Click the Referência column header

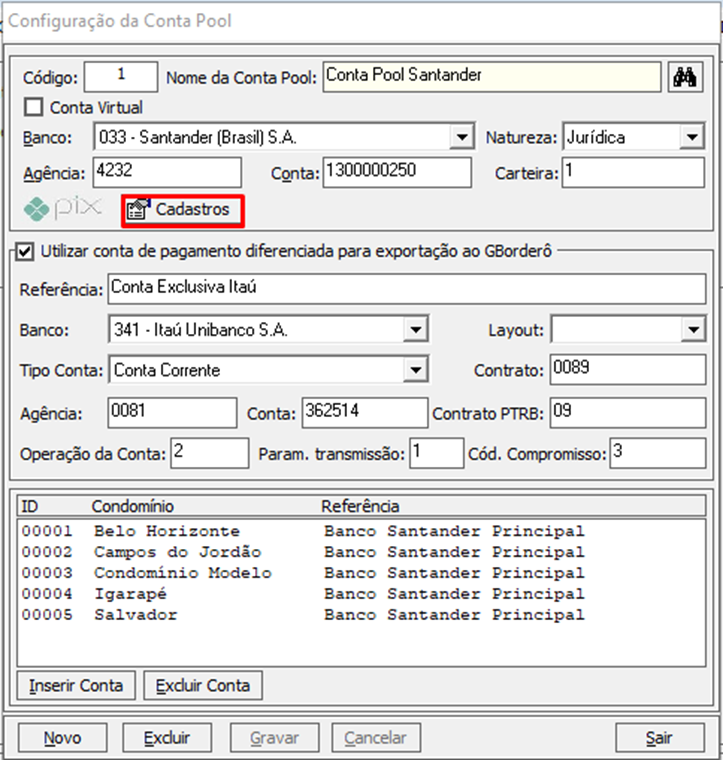click(361, 507)
